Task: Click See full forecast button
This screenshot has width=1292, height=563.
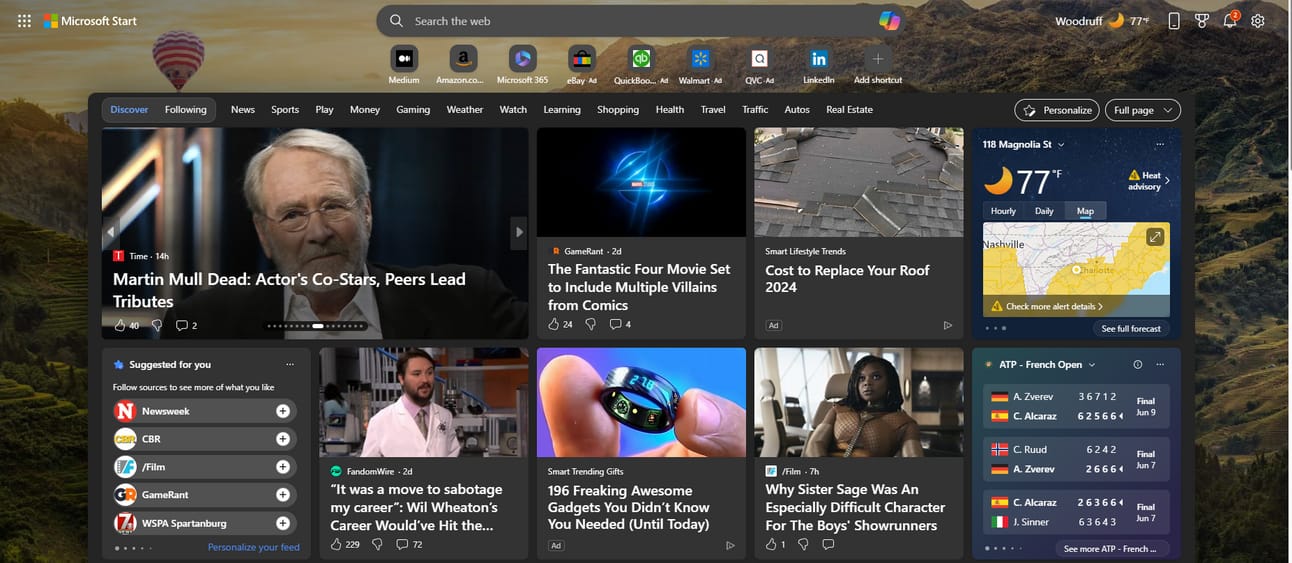Action: coord(1131,328)
